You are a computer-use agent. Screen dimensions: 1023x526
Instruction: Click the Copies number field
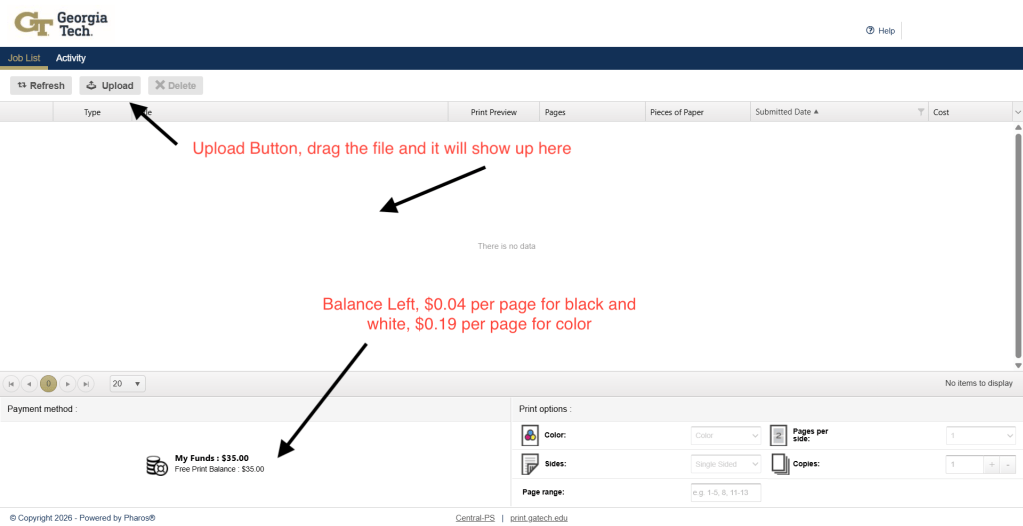coord(964,464)
